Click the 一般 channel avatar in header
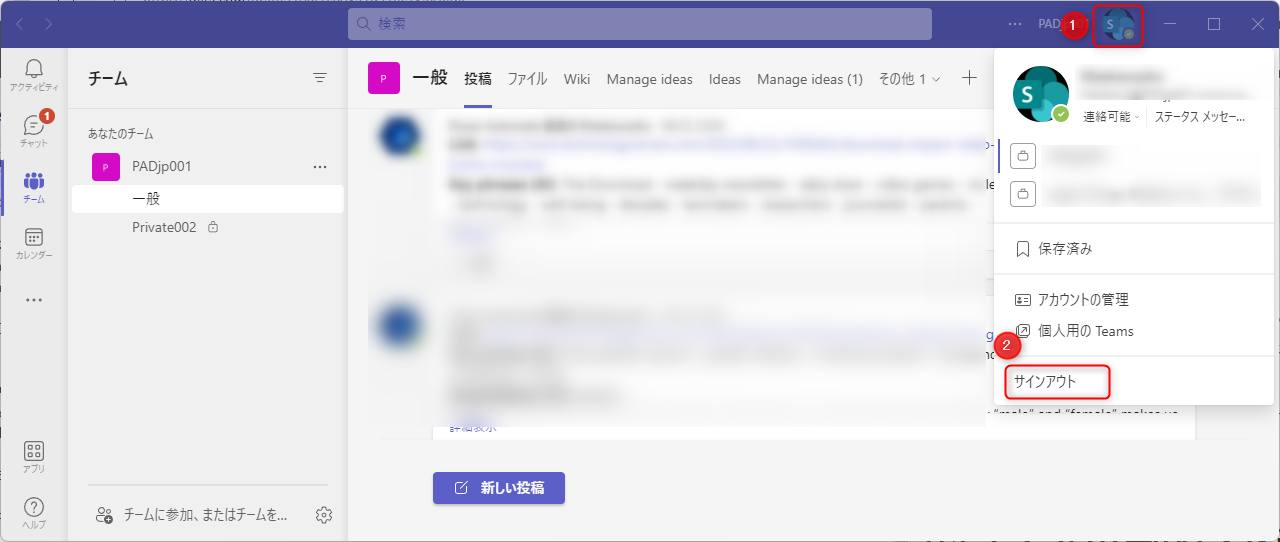 384,78
